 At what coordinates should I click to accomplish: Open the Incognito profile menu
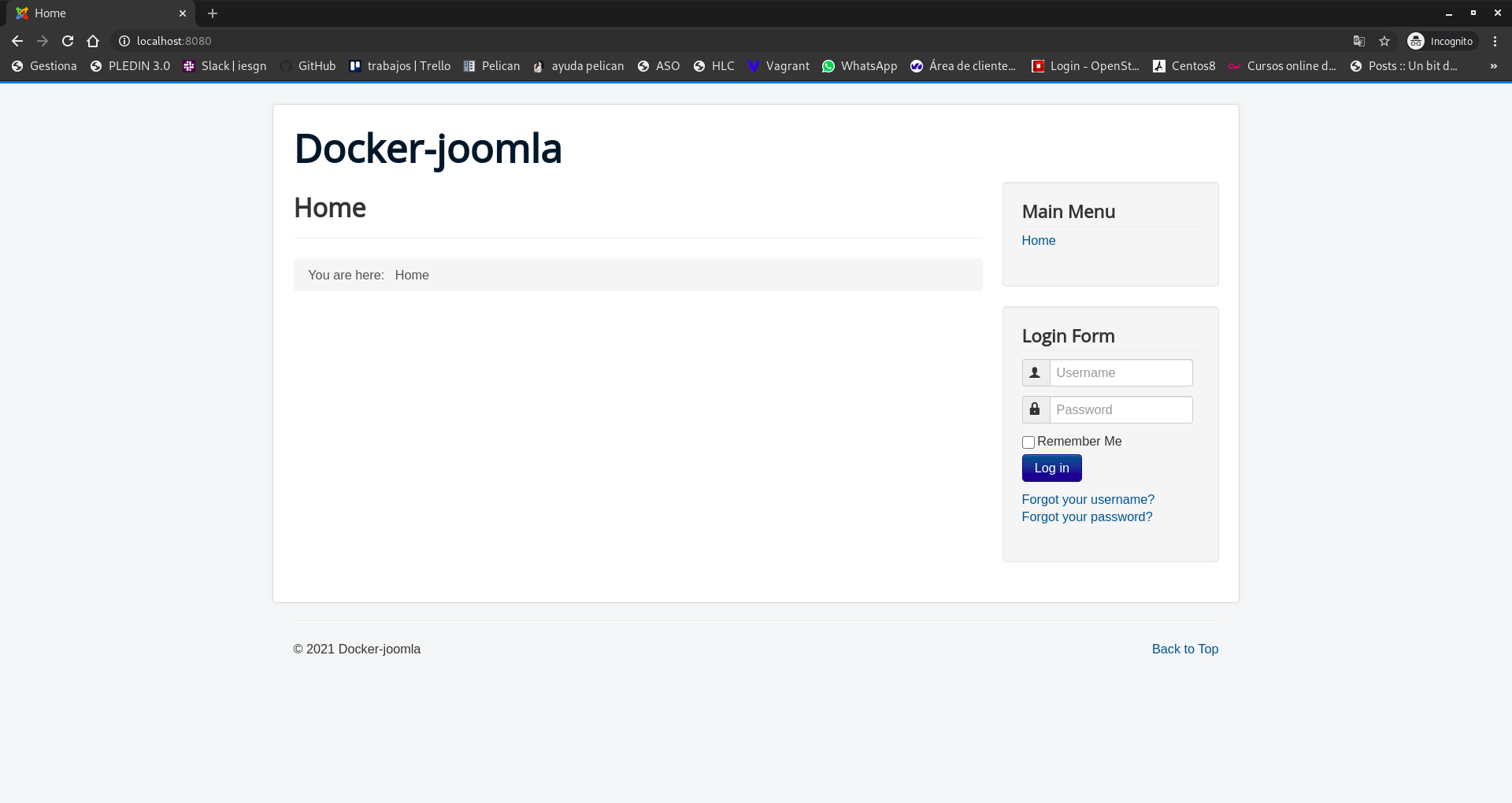[x=1442, y=40]
